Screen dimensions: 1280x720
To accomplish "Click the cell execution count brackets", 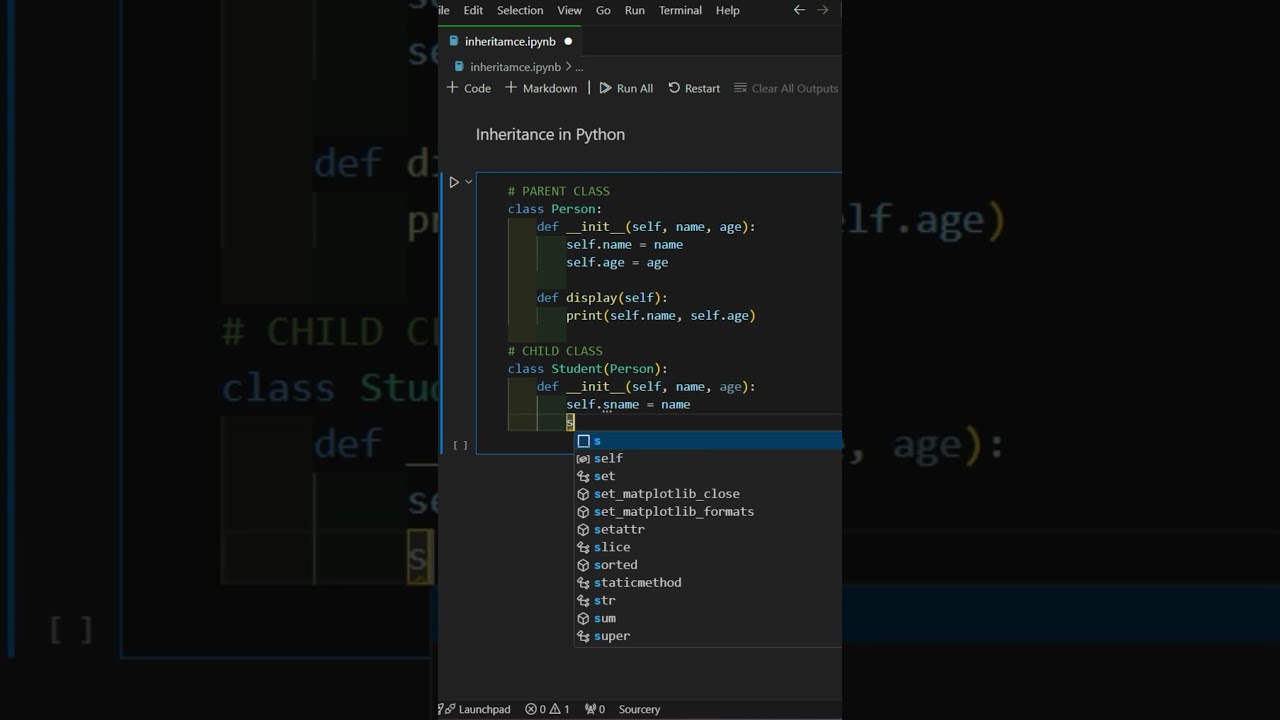I will [x=460, y=445].
